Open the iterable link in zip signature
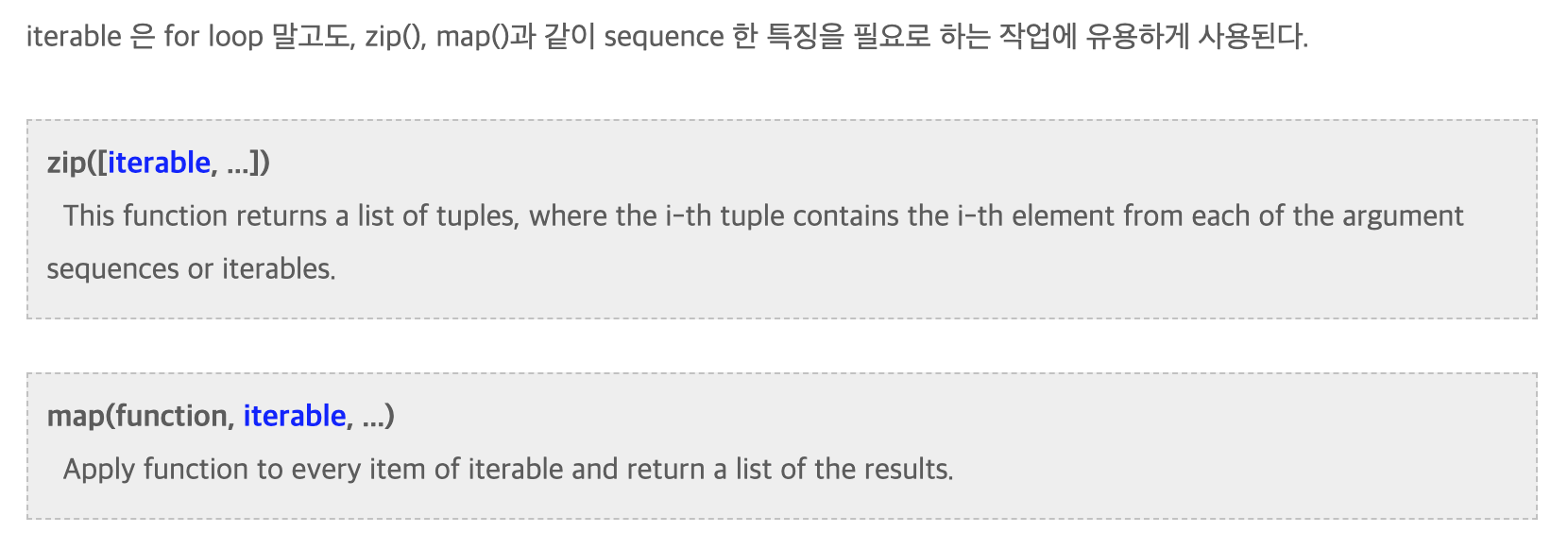Image resolution: width=1568 pixels, height=550 pixels. click(159, 163)
